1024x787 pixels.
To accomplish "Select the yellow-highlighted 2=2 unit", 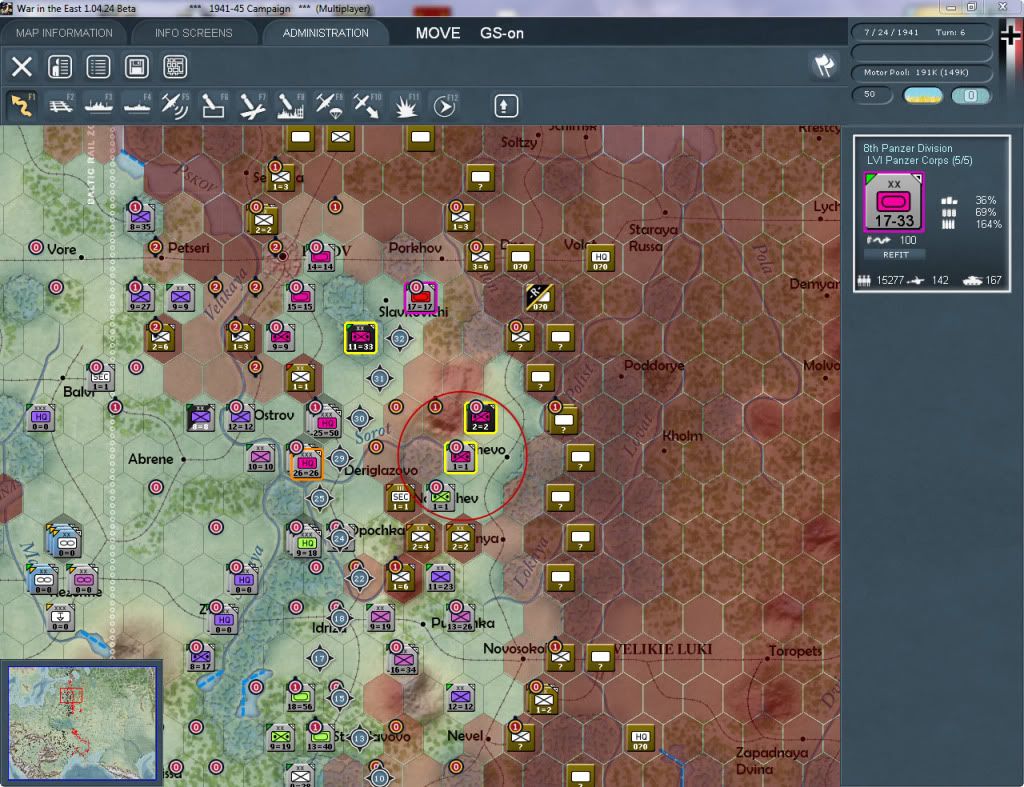I will [480, 418].
